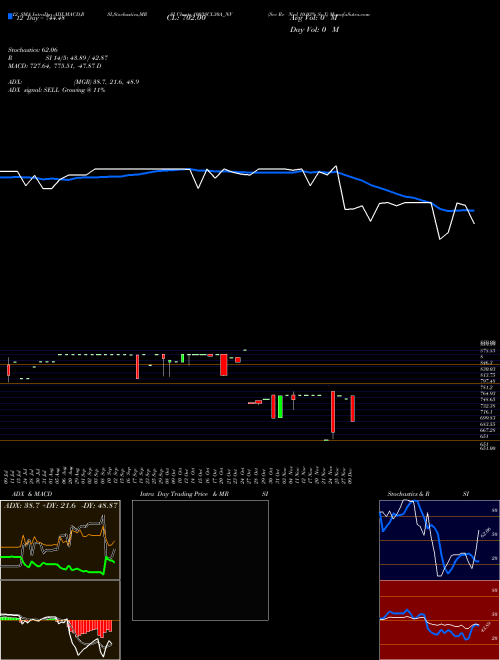Click the blue RSI line in red panel
This screenshot has height=660, width=500.
pos(442,630)
